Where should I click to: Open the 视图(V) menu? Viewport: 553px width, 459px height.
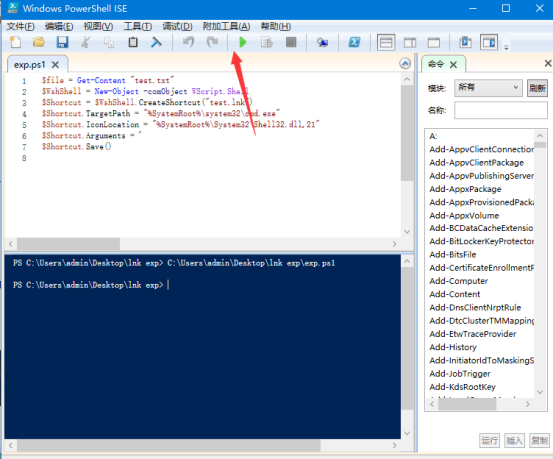click(98, 26)
